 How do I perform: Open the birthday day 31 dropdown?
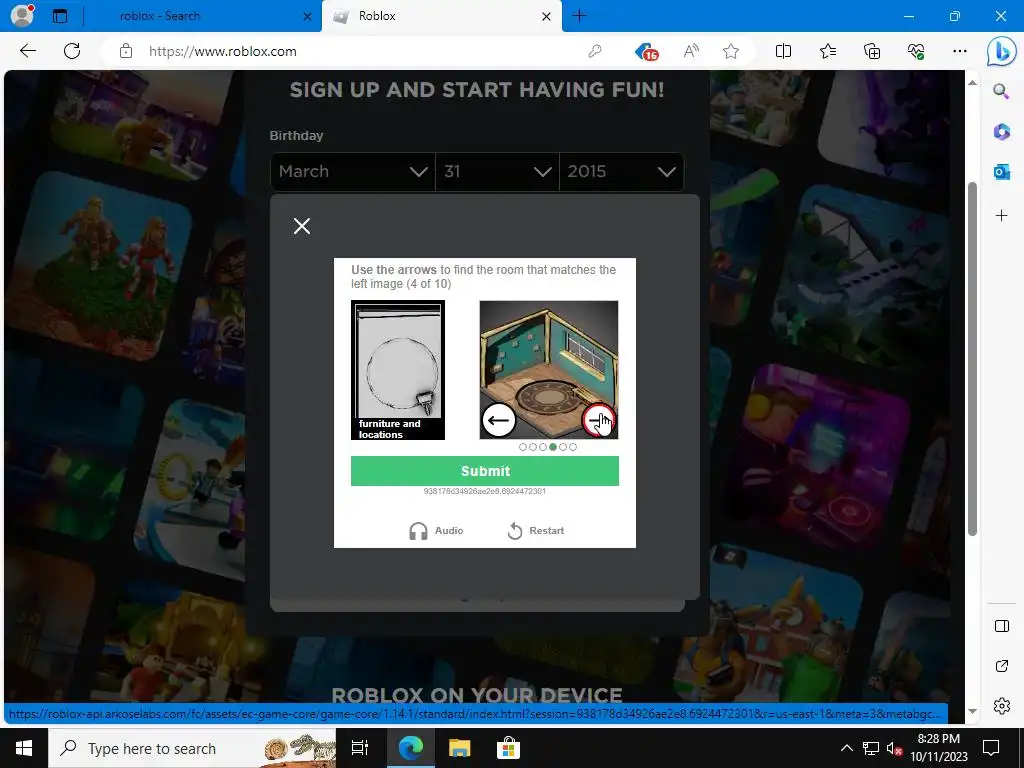(497, 172)
